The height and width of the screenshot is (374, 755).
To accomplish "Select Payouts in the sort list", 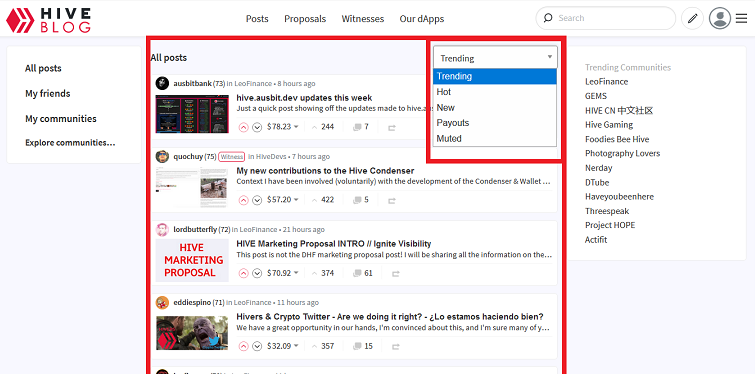I will click(x=495, y=123).
